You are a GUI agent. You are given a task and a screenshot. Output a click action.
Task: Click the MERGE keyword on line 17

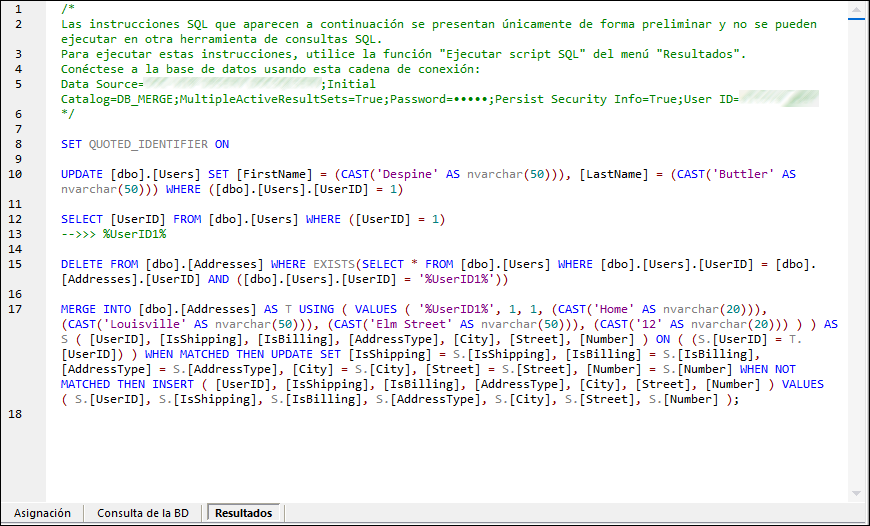pos(79,309)
